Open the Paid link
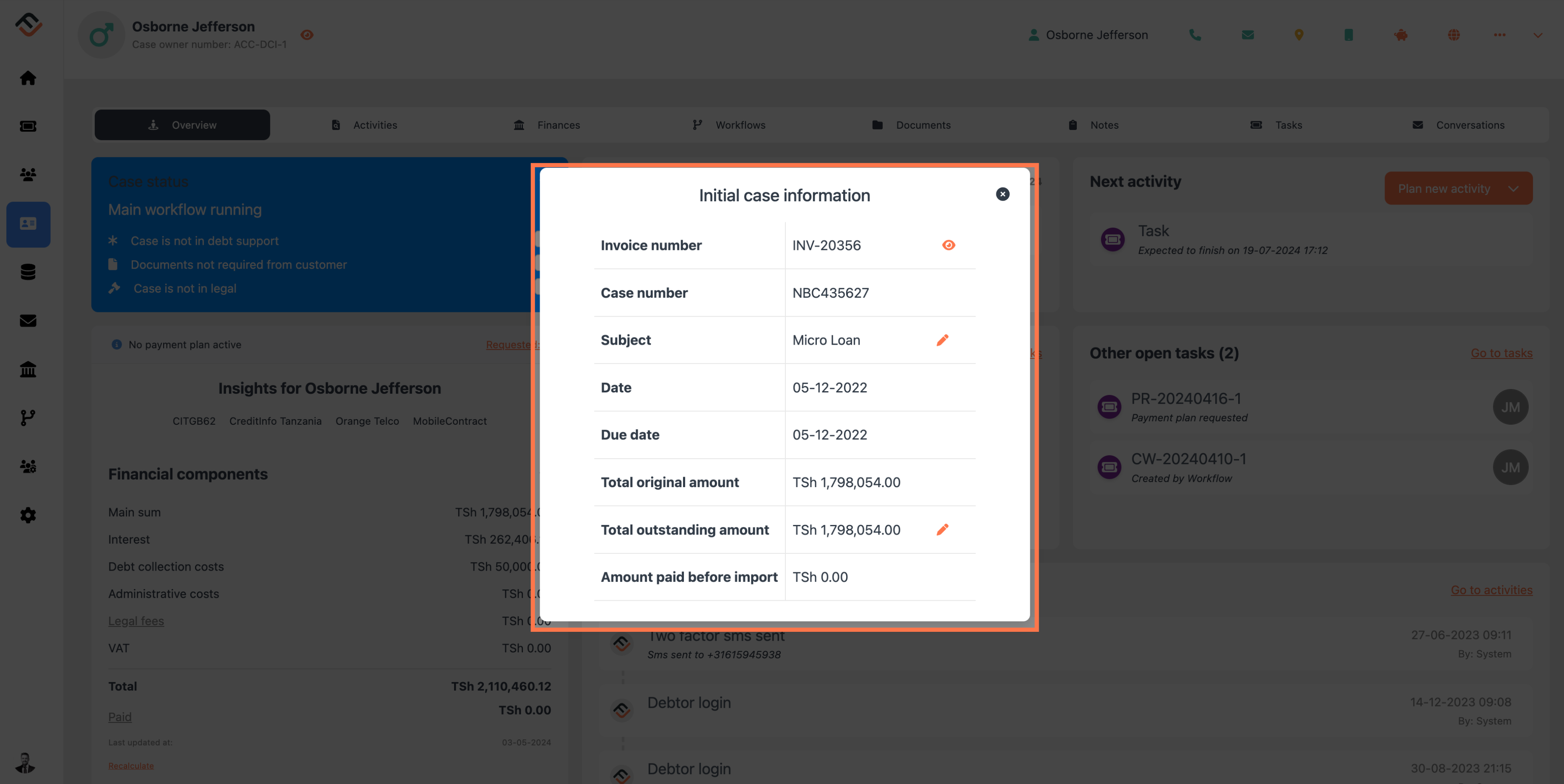1564x784 pixels. coord(120,717)
